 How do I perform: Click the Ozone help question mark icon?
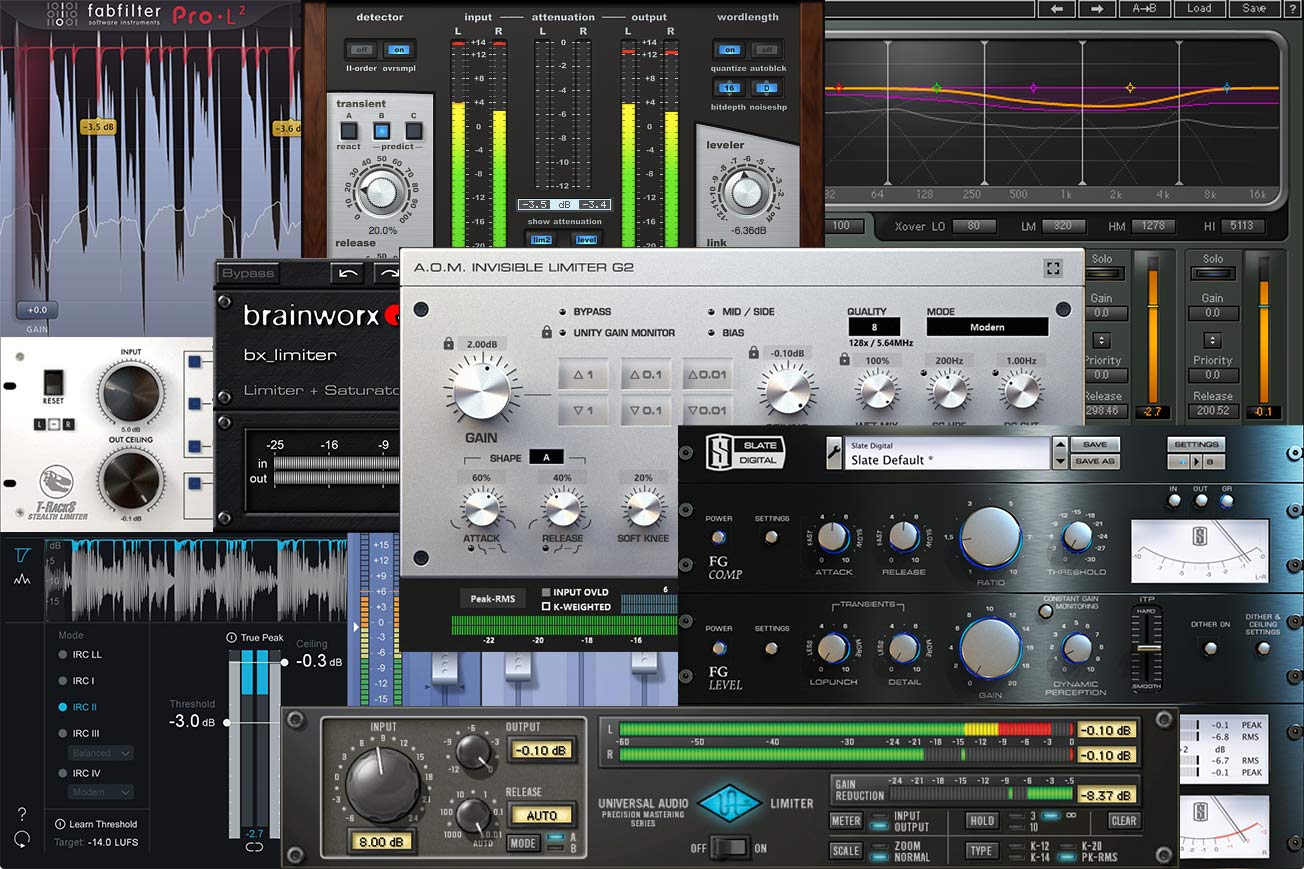[22, 814]
